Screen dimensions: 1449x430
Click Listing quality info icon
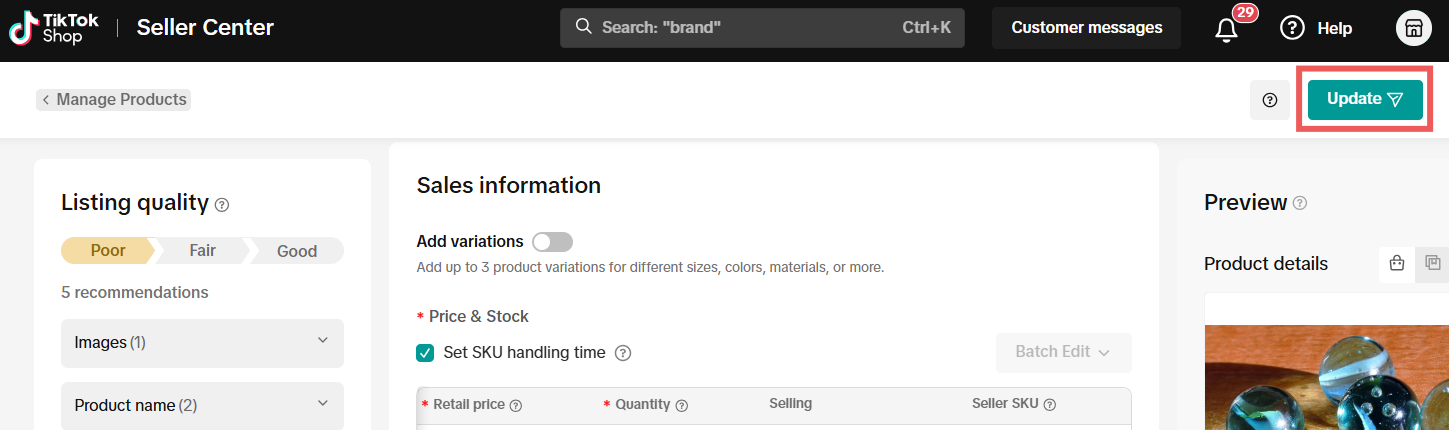tap(222, 204)
